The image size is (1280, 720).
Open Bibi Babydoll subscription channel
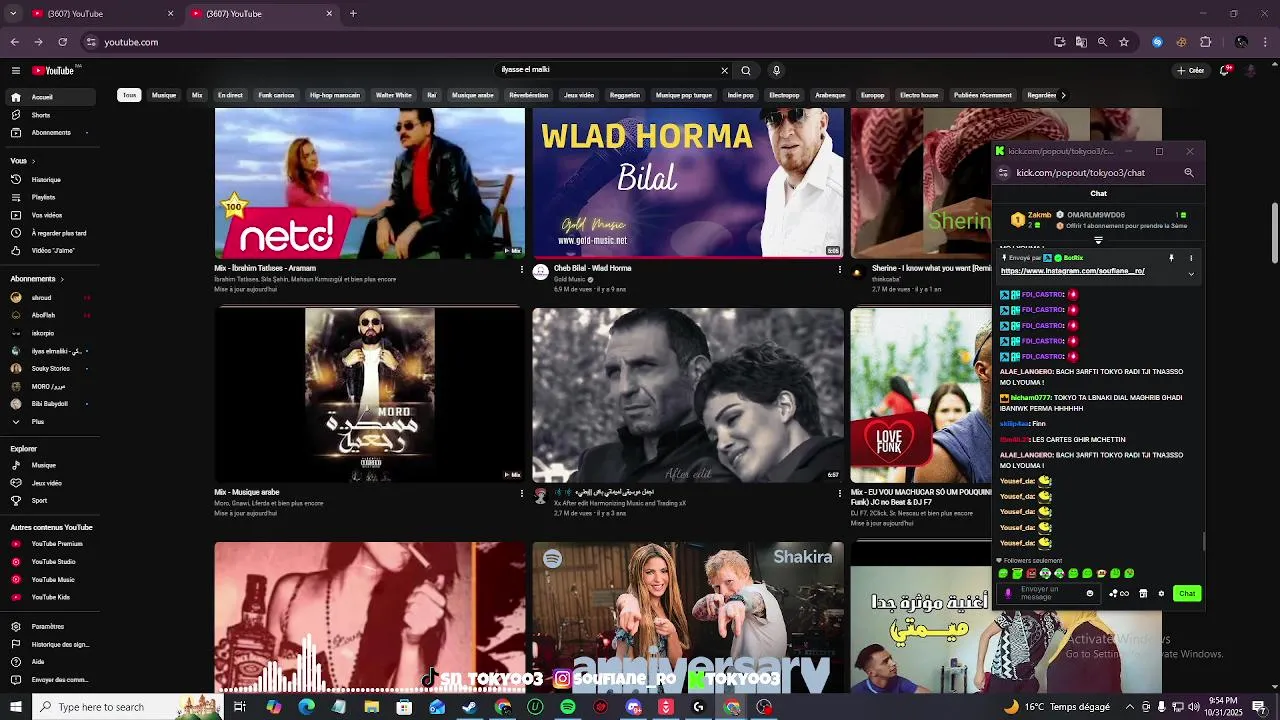tap(48, 404)
